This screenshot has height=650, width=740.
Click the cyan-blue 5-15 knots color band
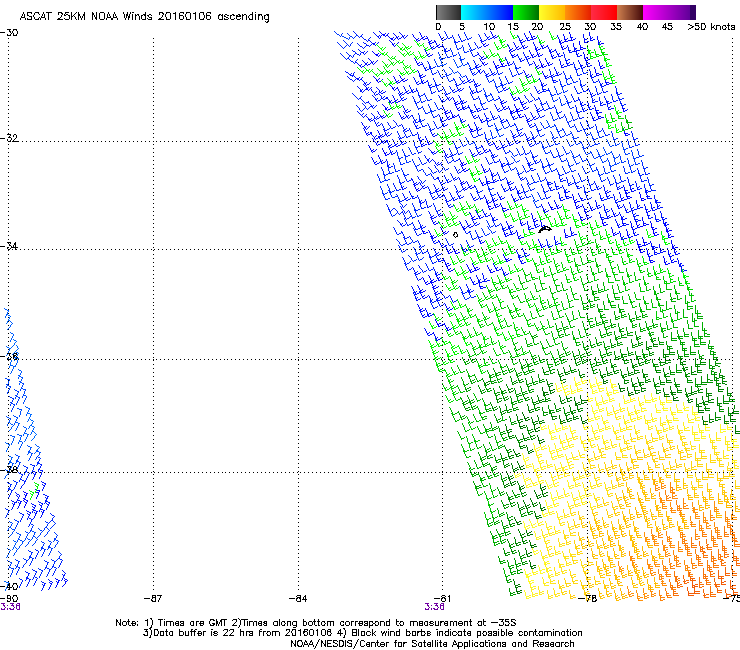487,12
